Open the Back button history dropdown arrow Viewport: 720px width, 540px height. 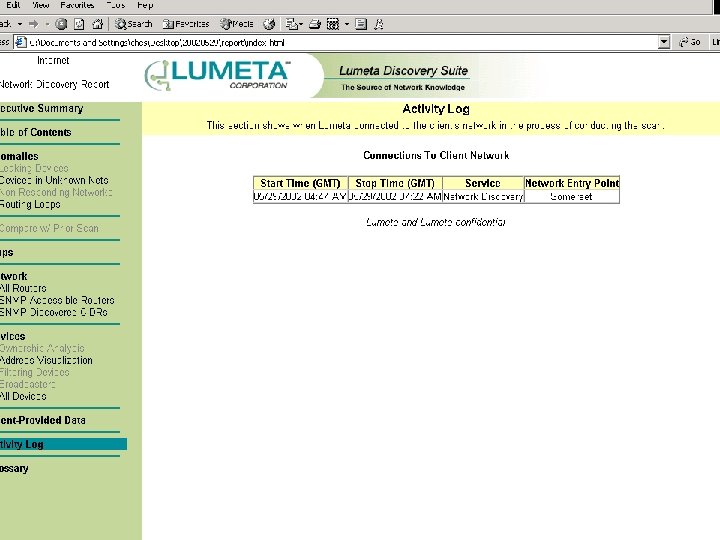[20, 24]
